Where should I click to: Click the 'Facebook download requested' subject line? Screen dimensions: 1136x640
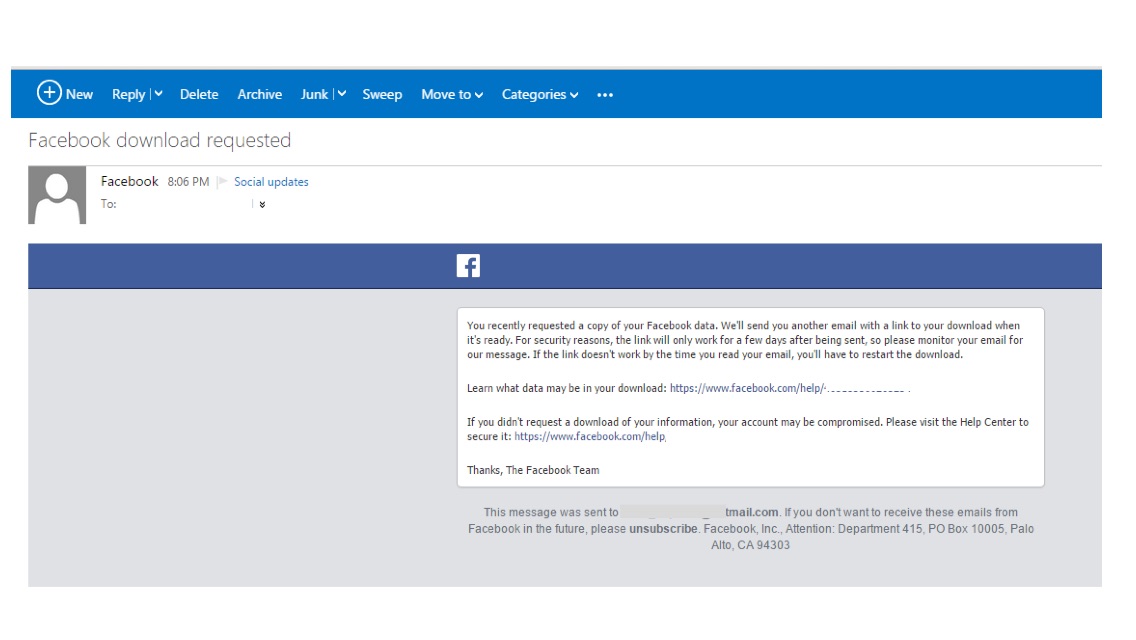(159, 140)
